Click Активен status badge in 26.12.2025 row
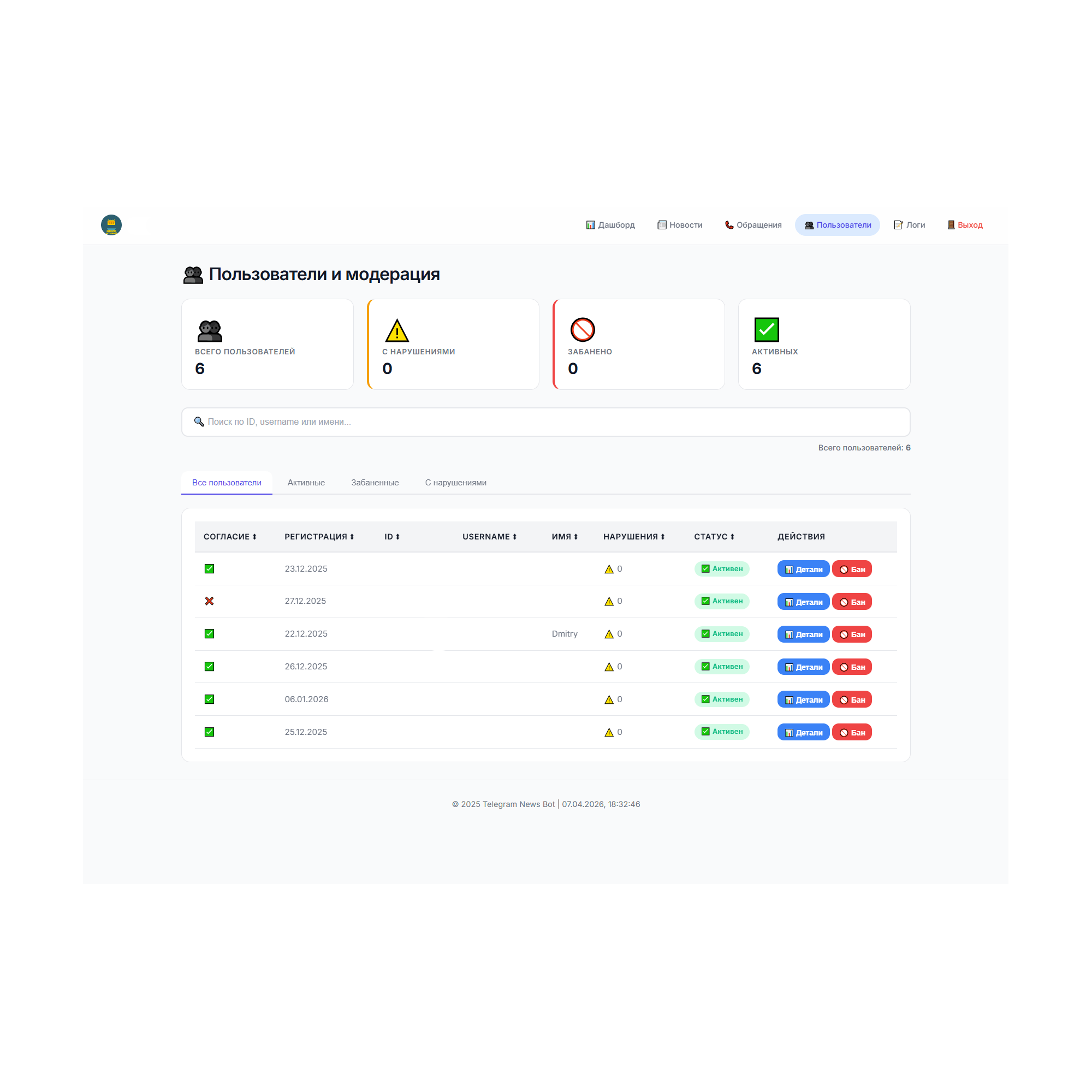This screenshot has height=1092, width=1092. tap(722, 666)
